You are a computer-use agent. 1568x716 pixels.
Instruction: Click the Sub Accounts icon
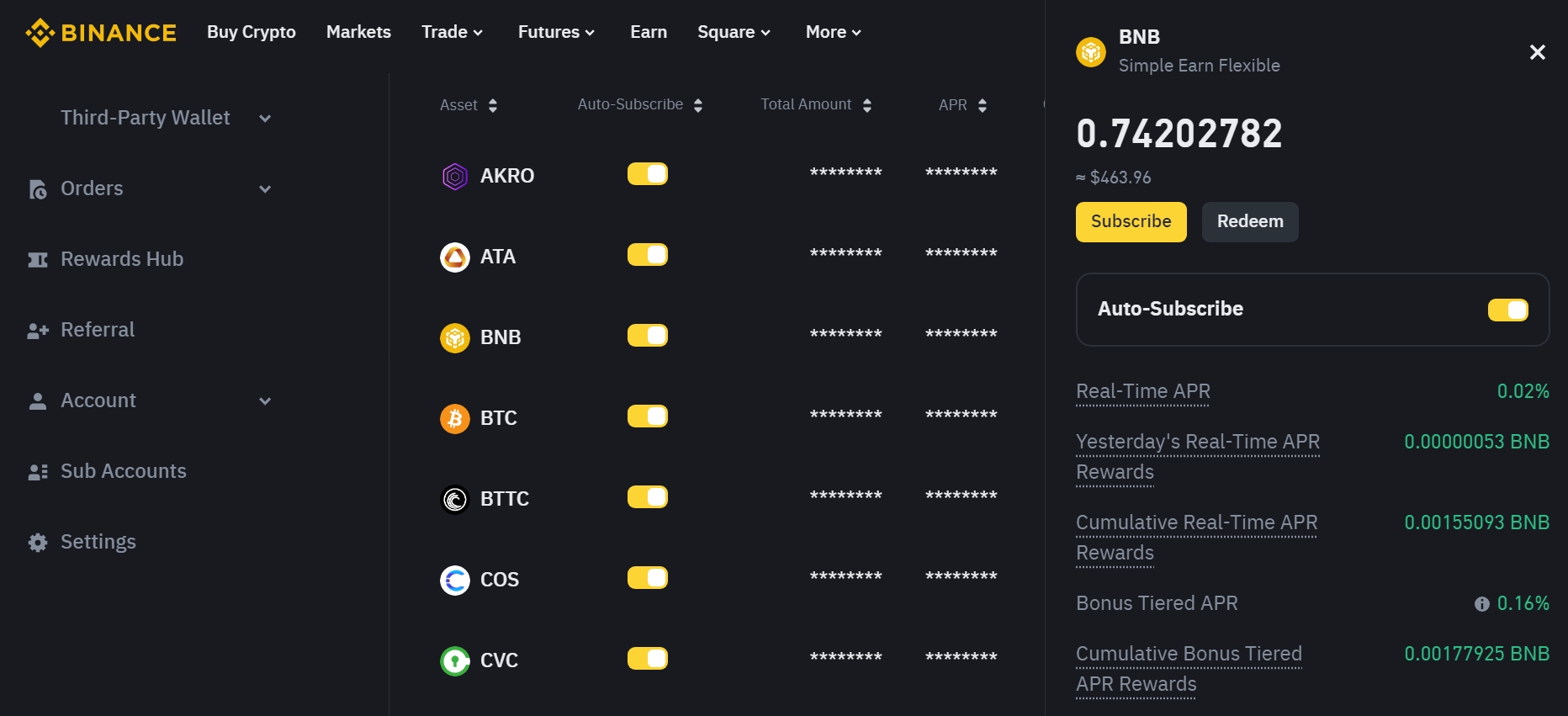[38, 472]
